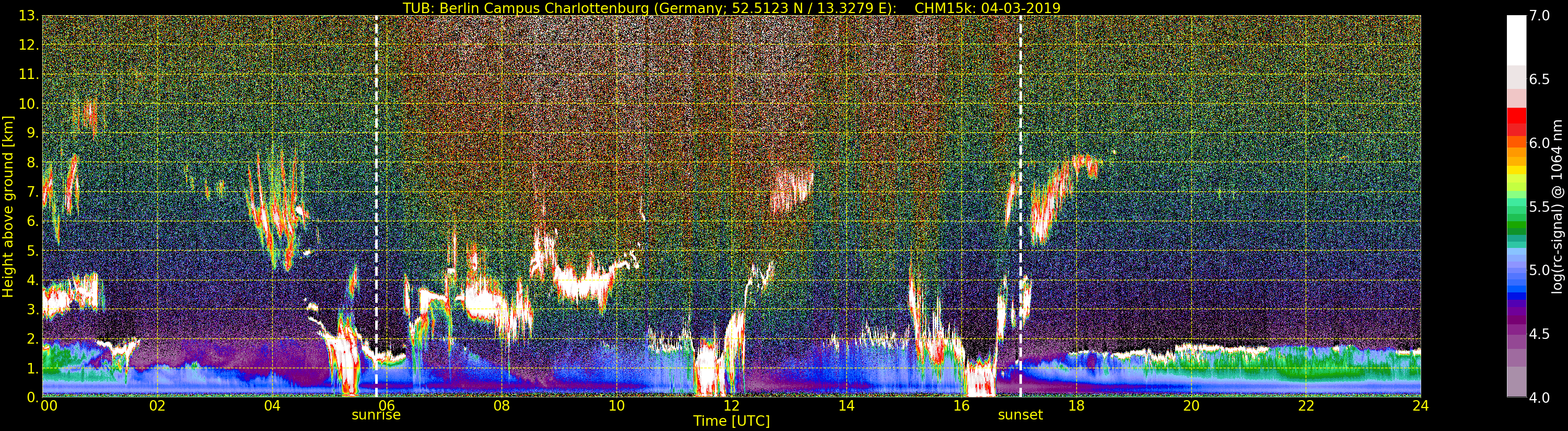Click the height axis tick "0."
This screenshot has width=1568, height=431.
click(32, 398)
